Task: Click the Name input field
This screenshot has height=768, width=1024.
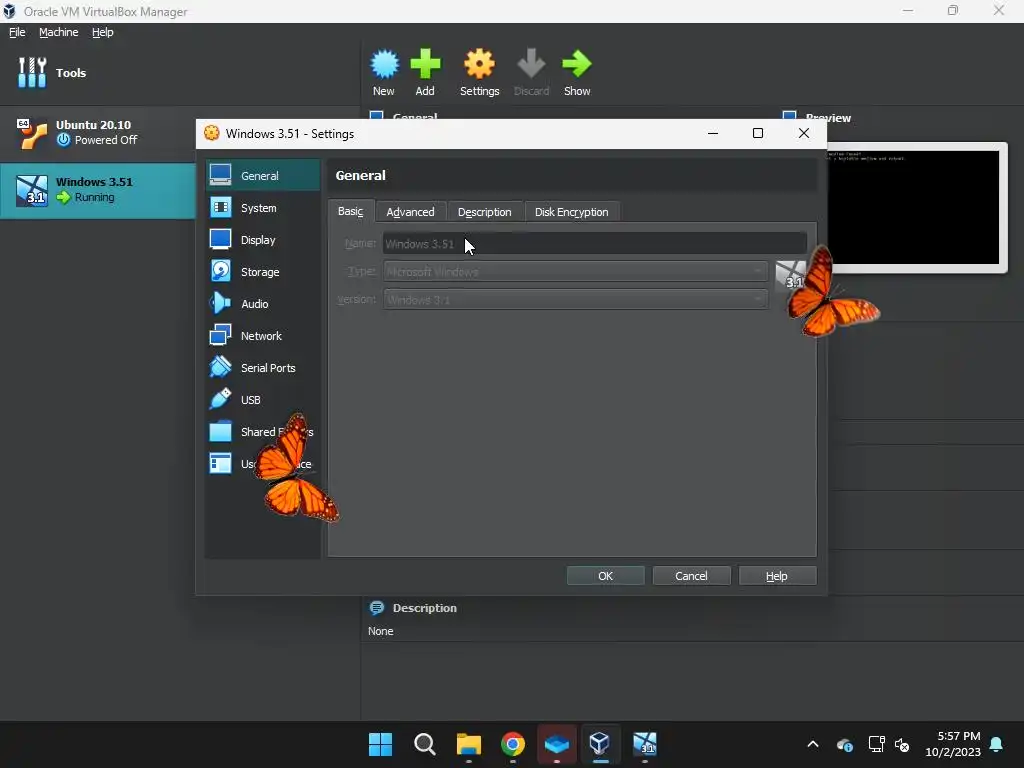Action: [594, 244]
